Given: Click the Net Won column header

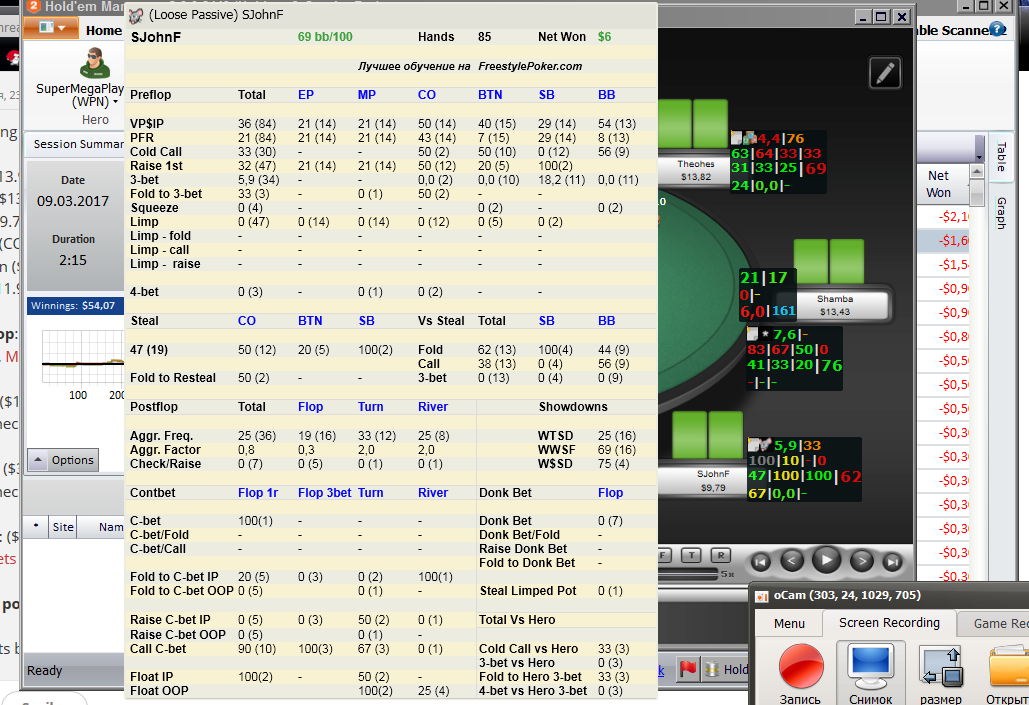Looking at the screenshot, I should [x=938, y=184].
